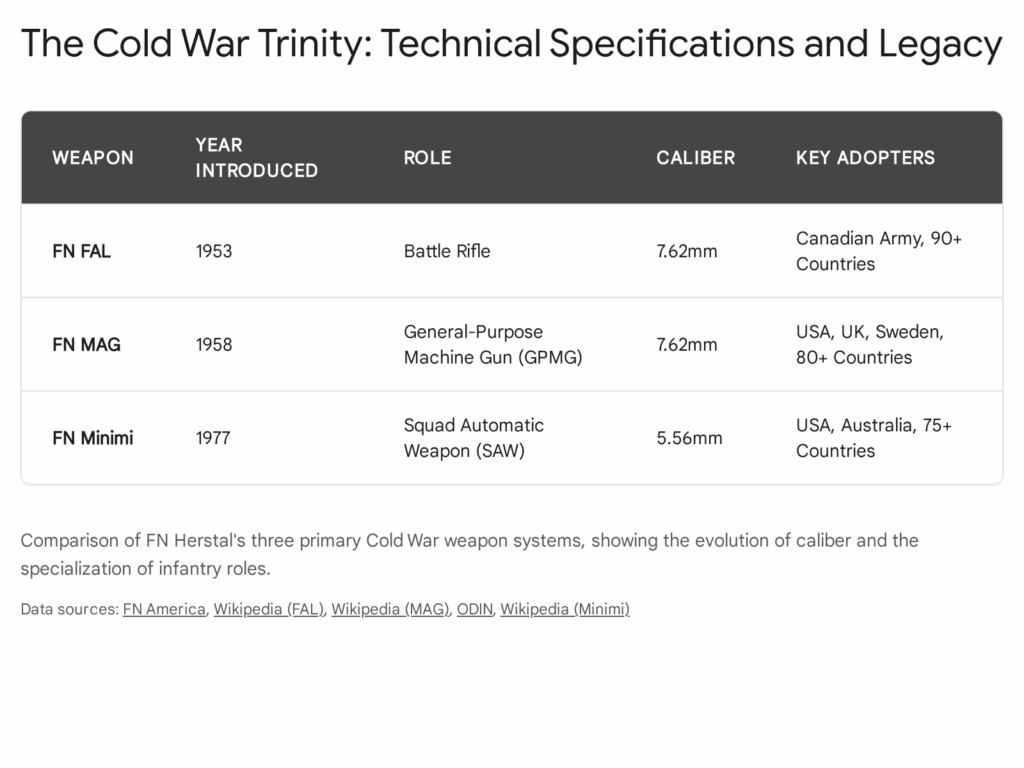Click the KEY ADOPTERS column header
The height and width of the screenshot is (768, 1024).
point(865,158)
